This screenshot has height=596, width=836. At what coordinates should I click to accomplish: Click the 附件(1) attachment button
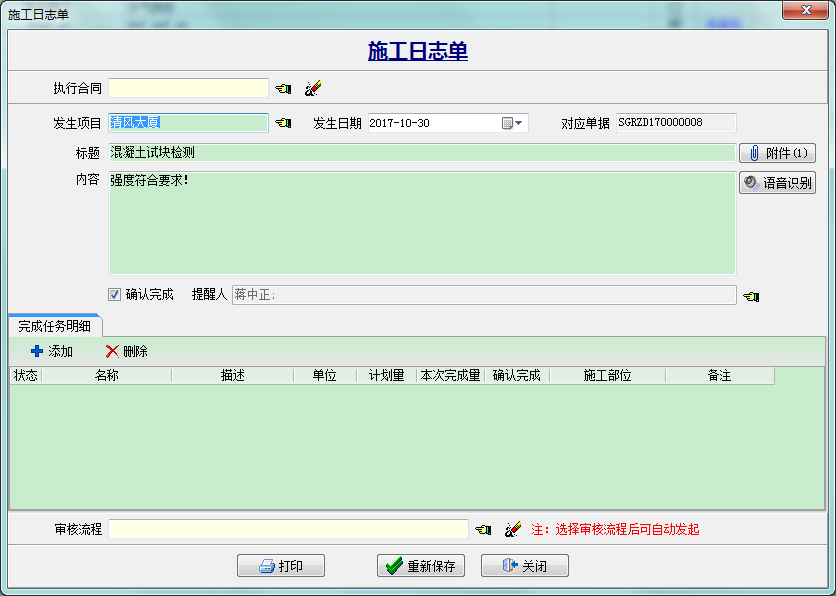(777, 154)
